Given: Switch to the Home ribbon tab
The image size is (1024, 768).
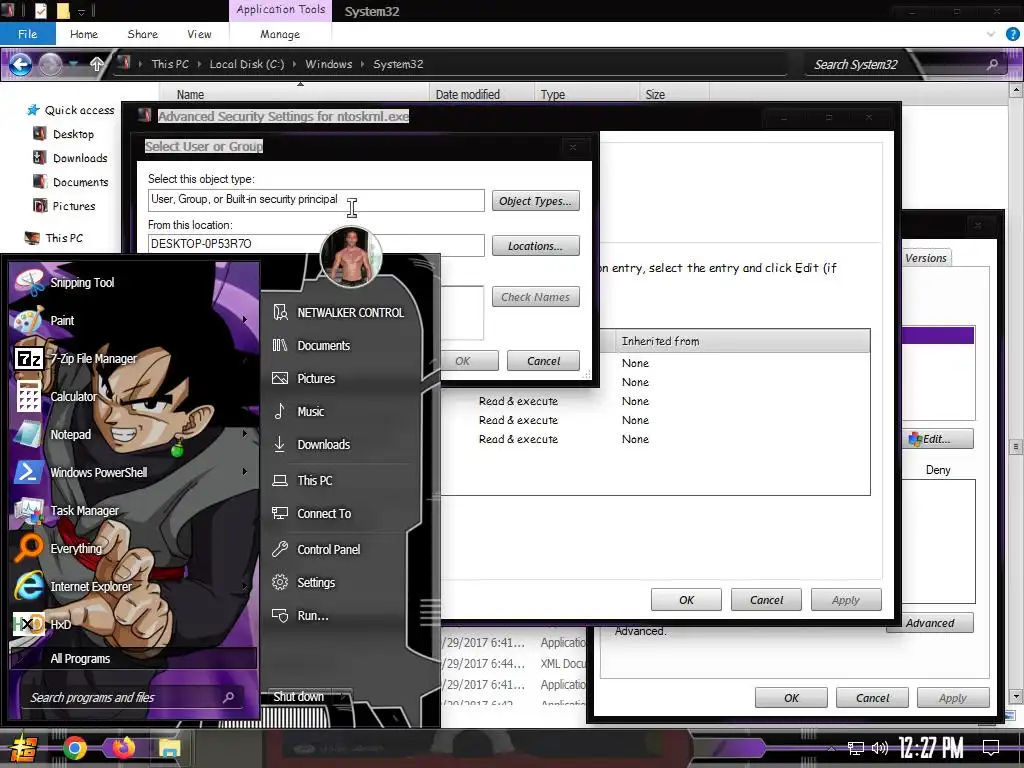Looking at the screenshot, I should click(84, 34).
